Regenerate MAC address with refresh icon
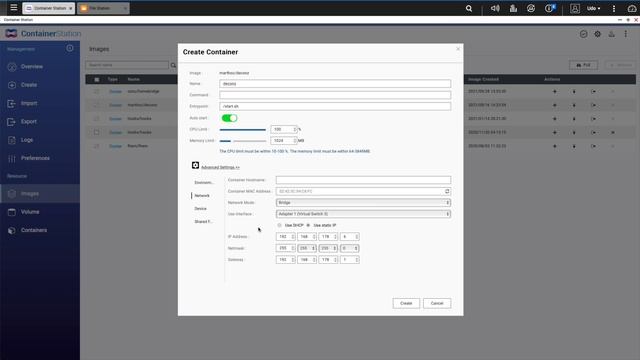This screenshot has width=640, height=360. point(447,191)
